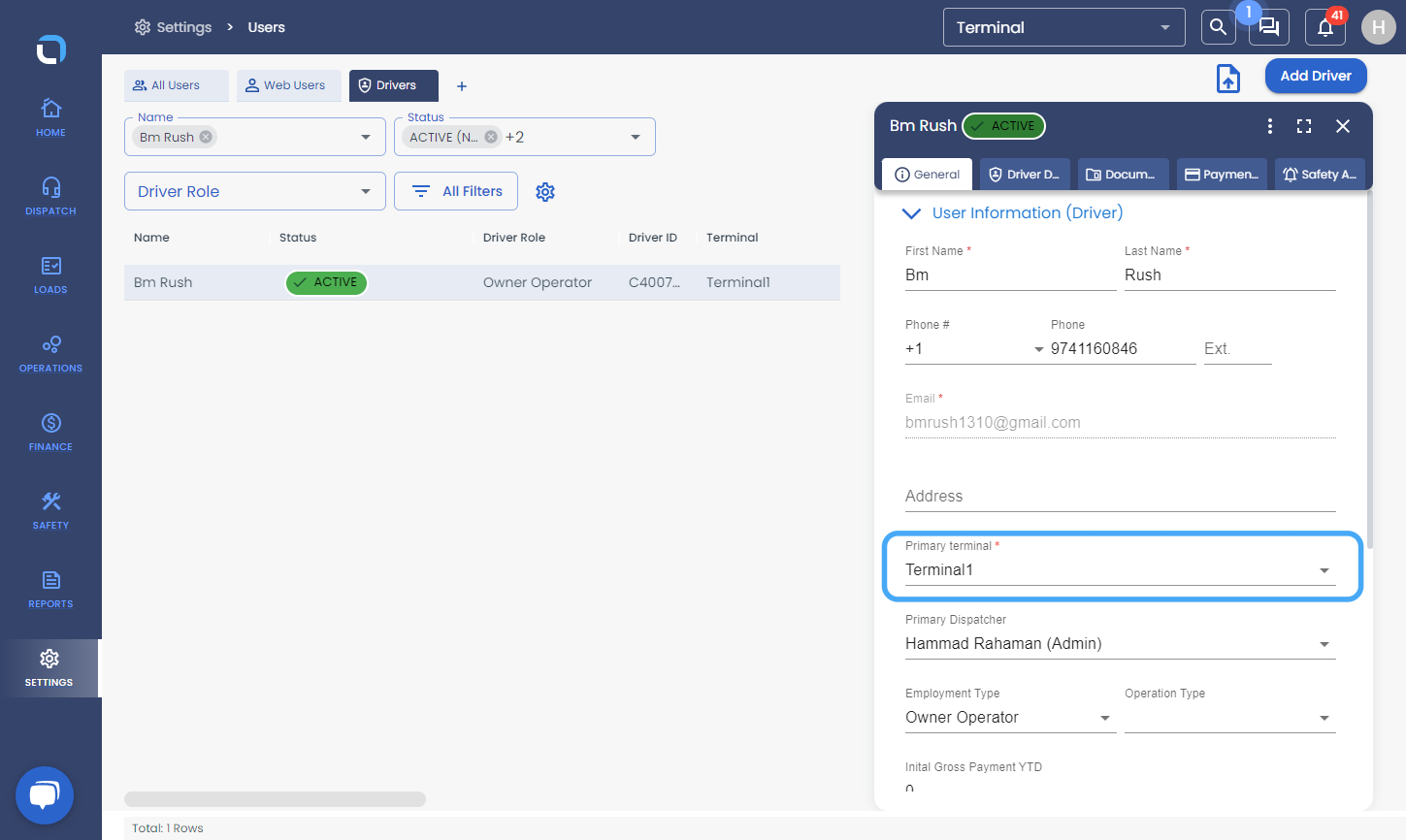Viewport: 1406px width, 840px height.
Task: Open the Status filter dropdown arrow
Action: (636, 137)
